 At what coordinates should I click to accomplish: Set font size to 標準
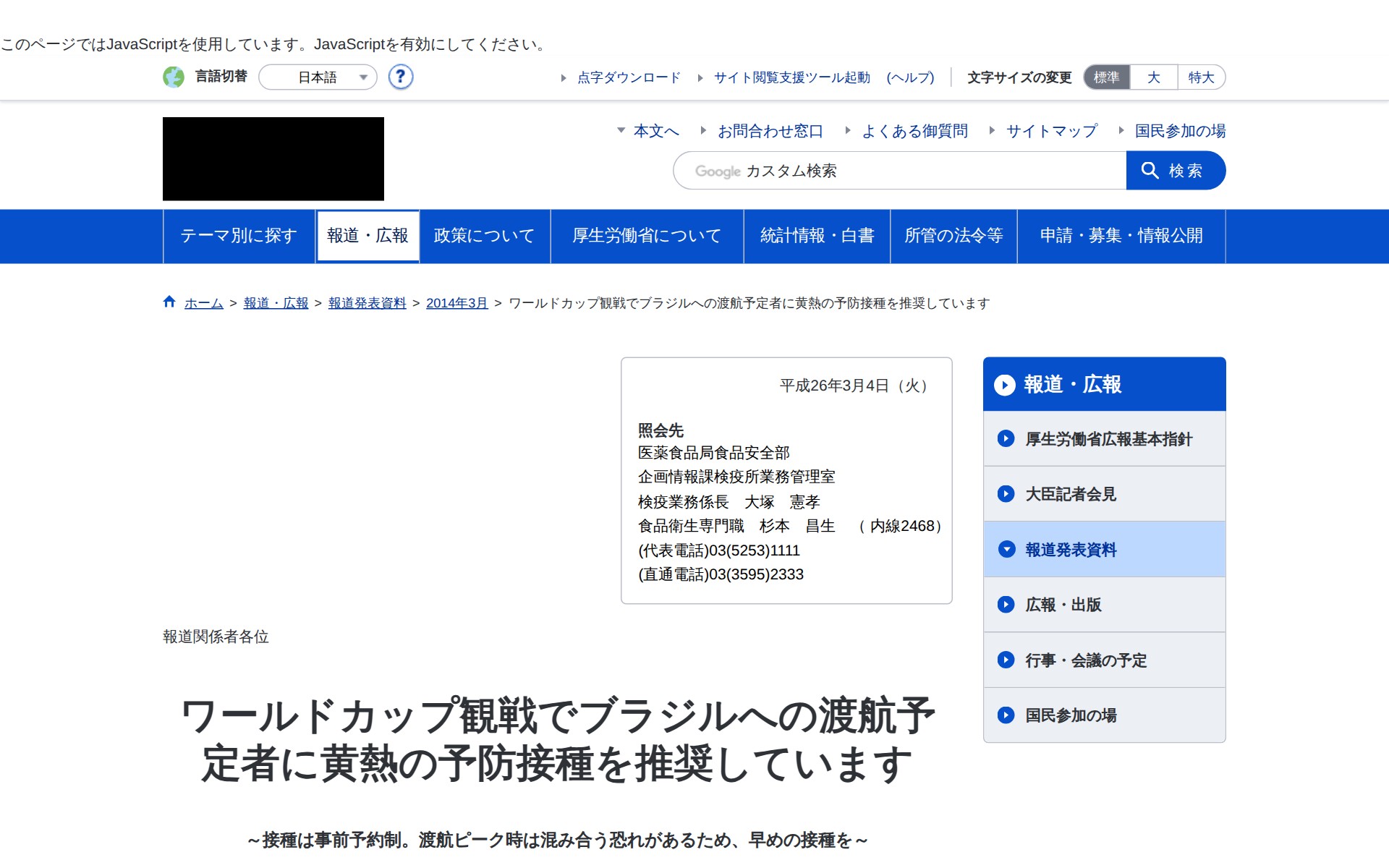coord(1106,77)
